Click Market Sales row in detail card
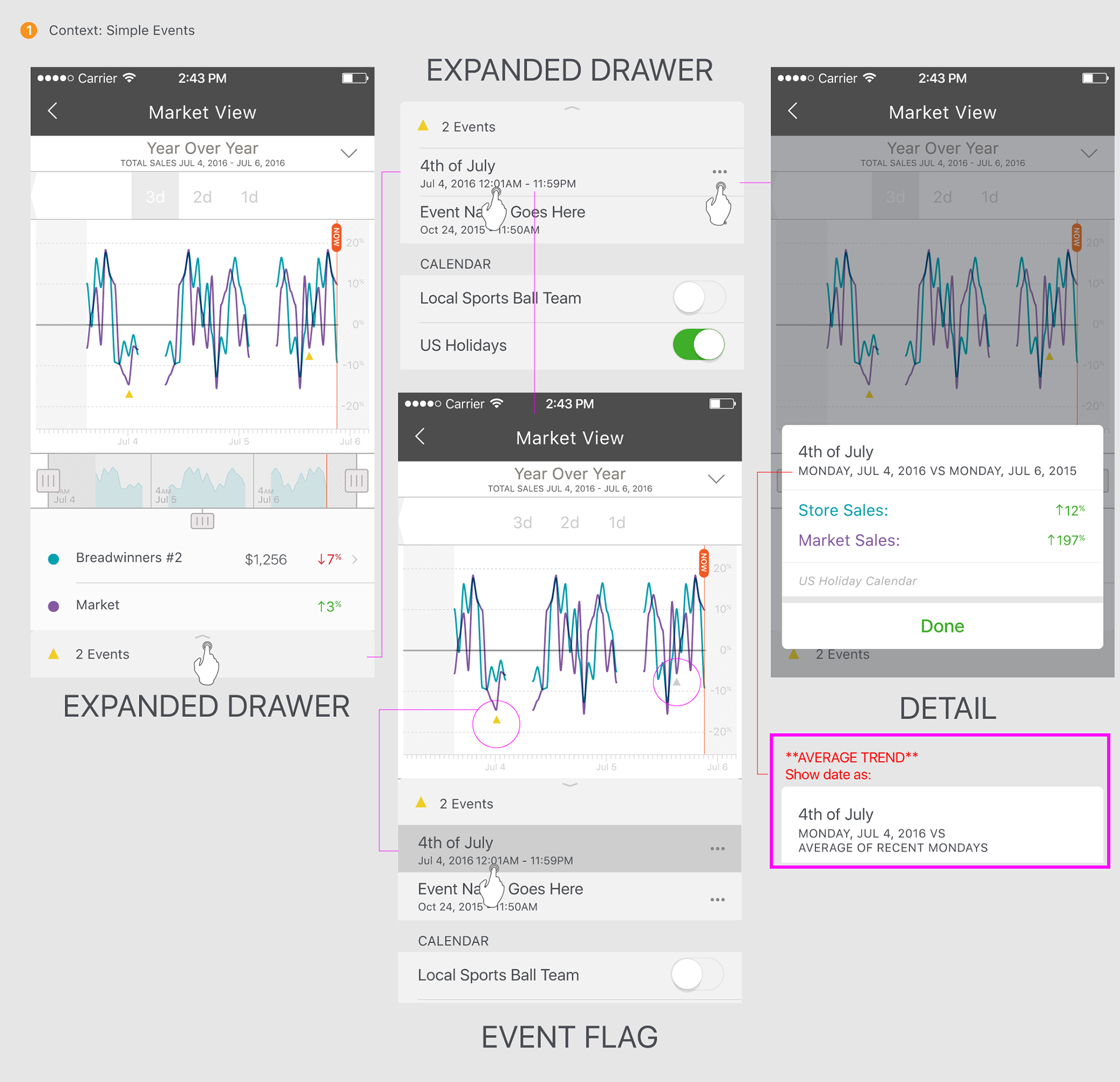The image size is (1120, 1082). (x=942, y=540)
